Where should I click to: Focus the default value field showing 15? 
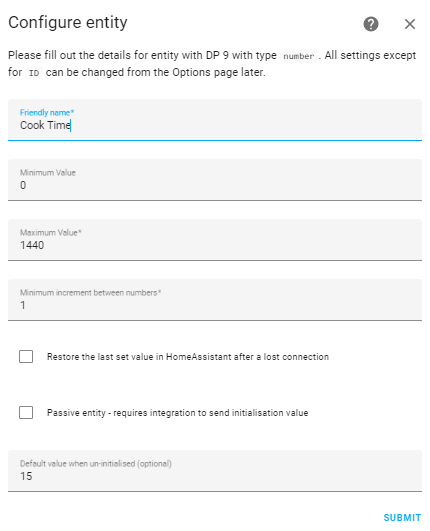pos(215,471)
